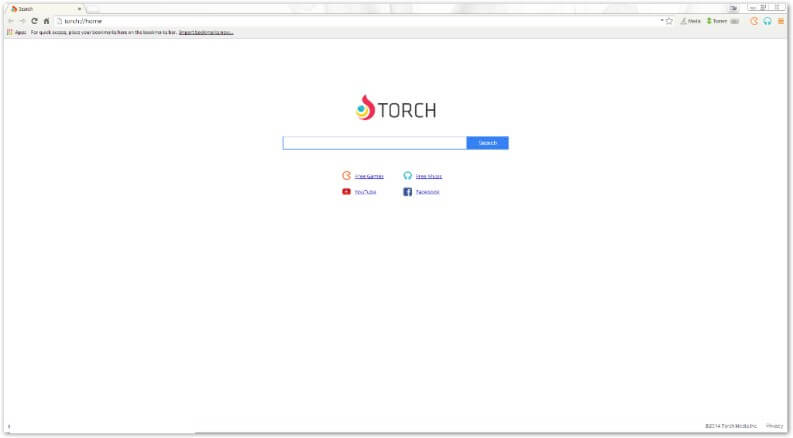The width and height of the screenshot is (793, 438).
Task: Select the Torch browser tab
Action: coord(46,9)
